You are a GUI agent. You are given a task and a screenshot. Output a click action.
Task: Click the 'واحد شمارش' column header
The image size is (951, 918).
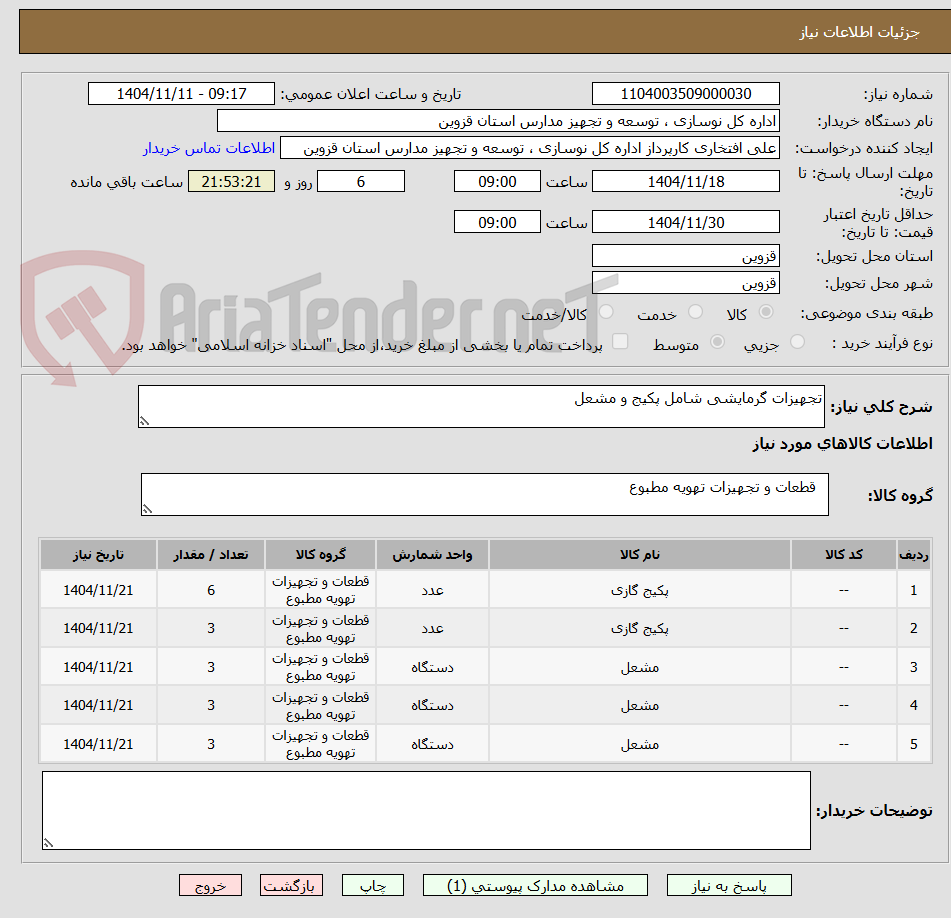pos(432,554)
